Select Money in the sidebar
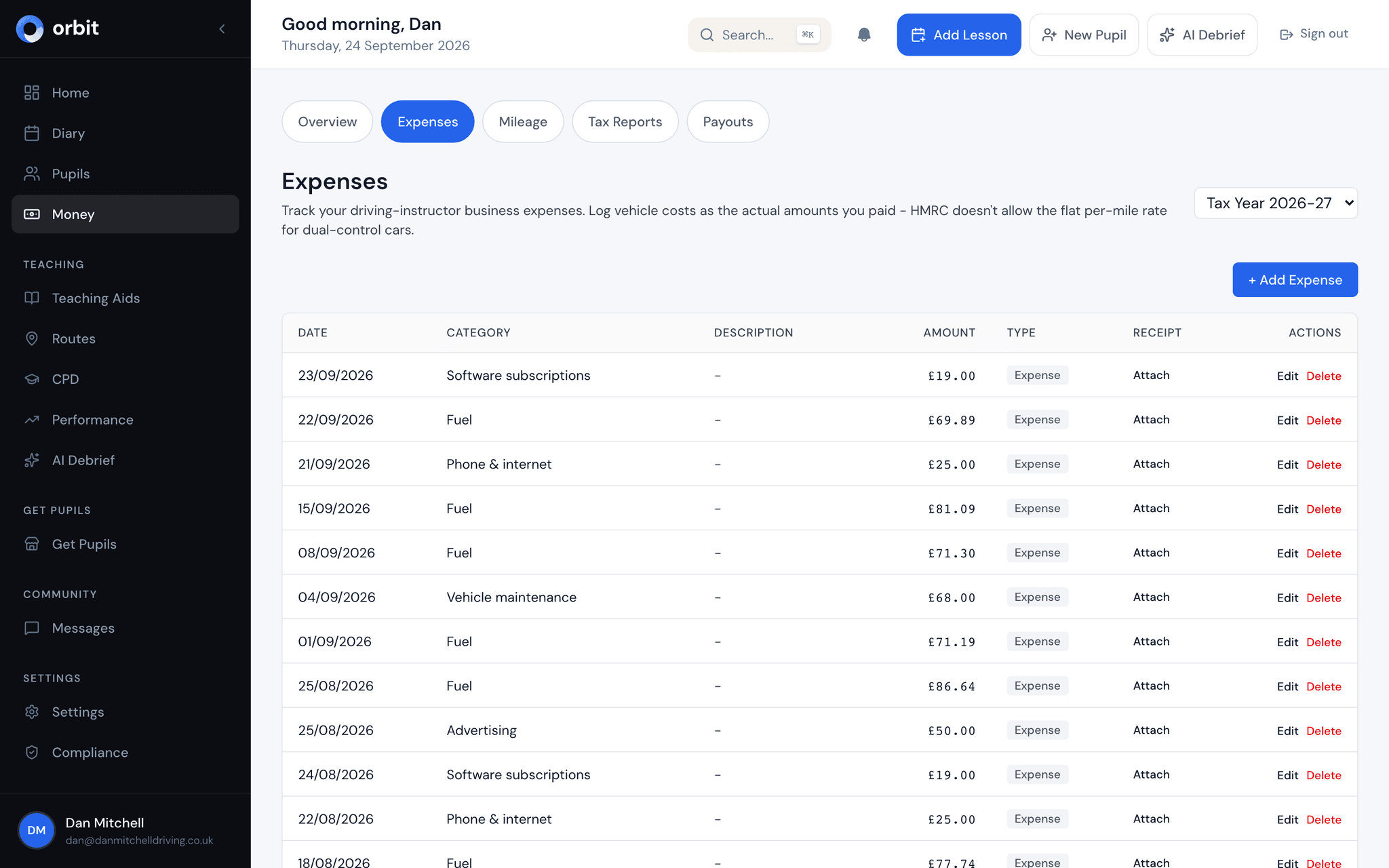The height and width of the screenshot is (868, 1389). tap(125, 214)
